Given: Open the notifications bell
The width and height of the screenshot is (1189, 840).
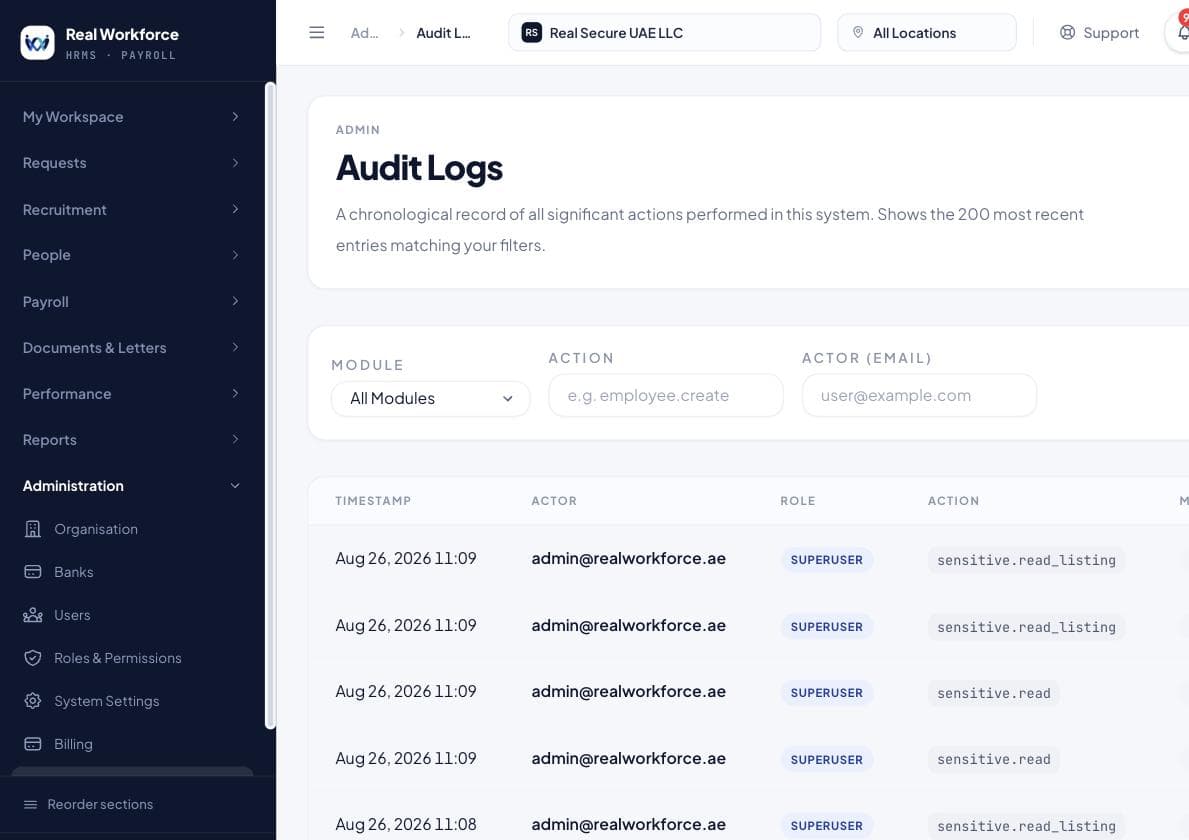Looking at the screenshot, I should (1181, 32).
